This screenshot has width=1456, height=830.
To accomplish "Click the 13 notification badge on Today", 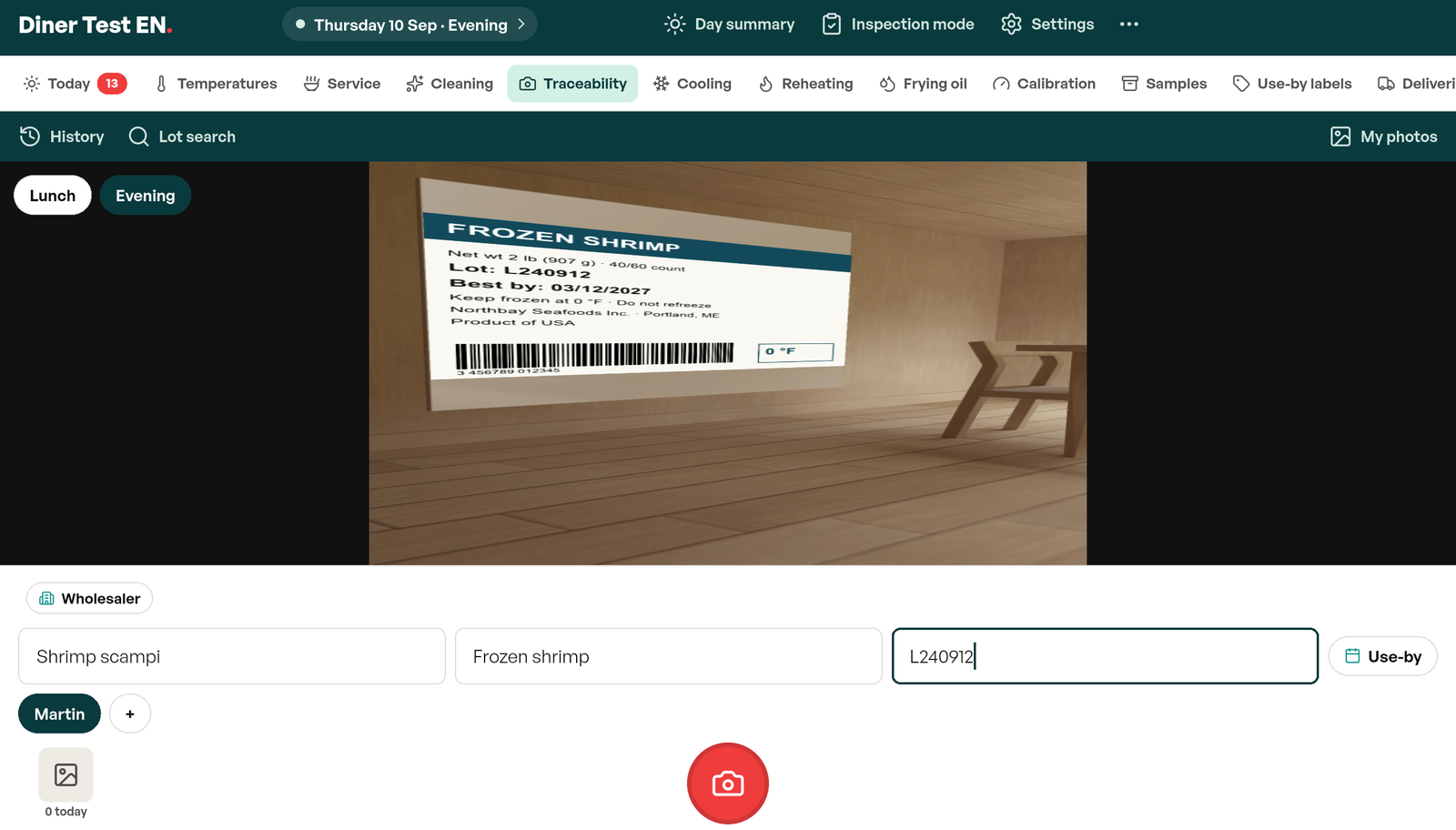I will click(x=112, y=84).
